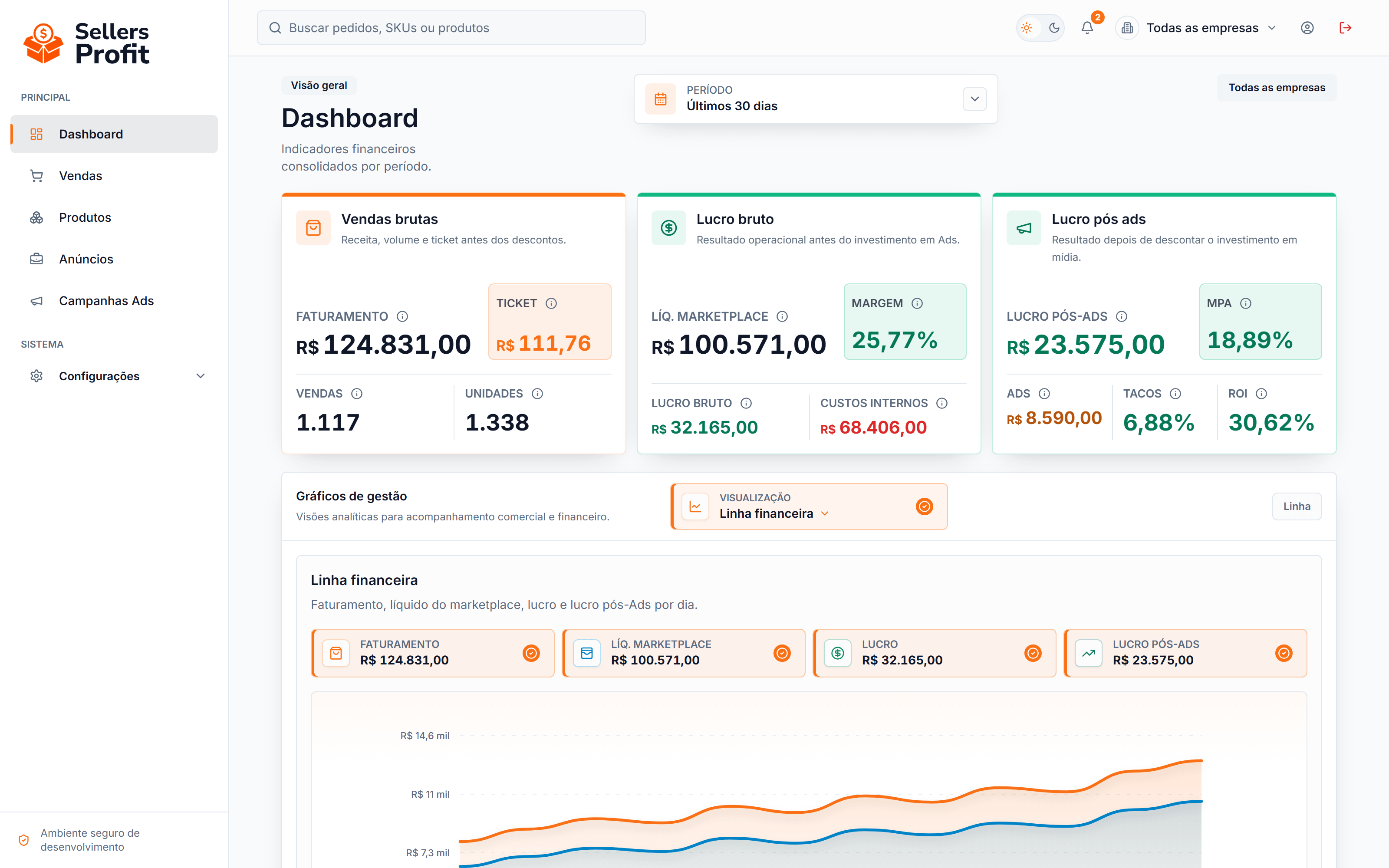This screenshot has height=868, width=1389.
Task: Click the logout icon
Action: point(1346,27)
